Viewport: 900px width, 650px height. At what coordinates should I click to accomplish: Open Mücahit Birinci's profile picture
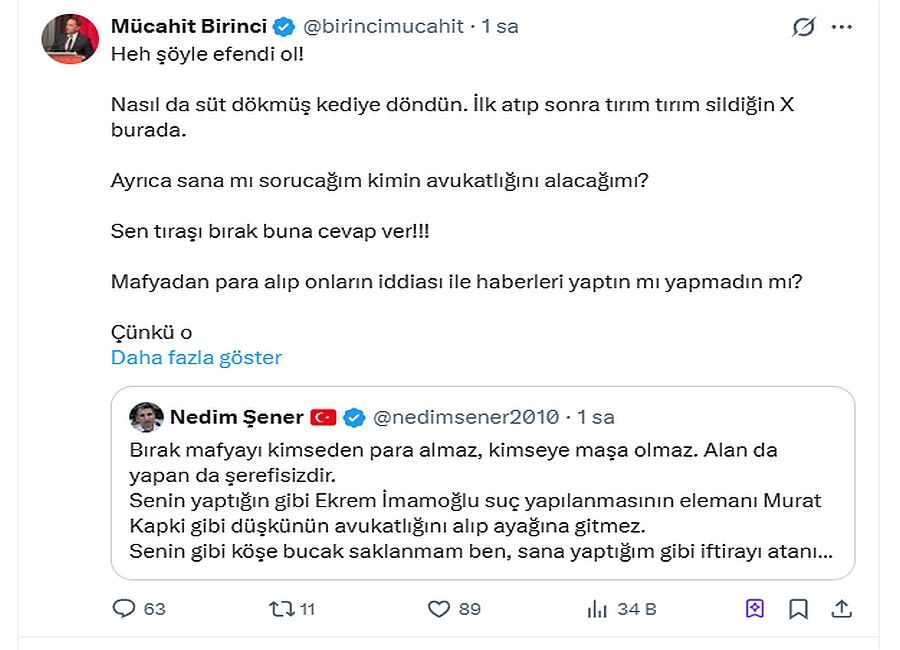pyautogui.click(x=69, y=40)
